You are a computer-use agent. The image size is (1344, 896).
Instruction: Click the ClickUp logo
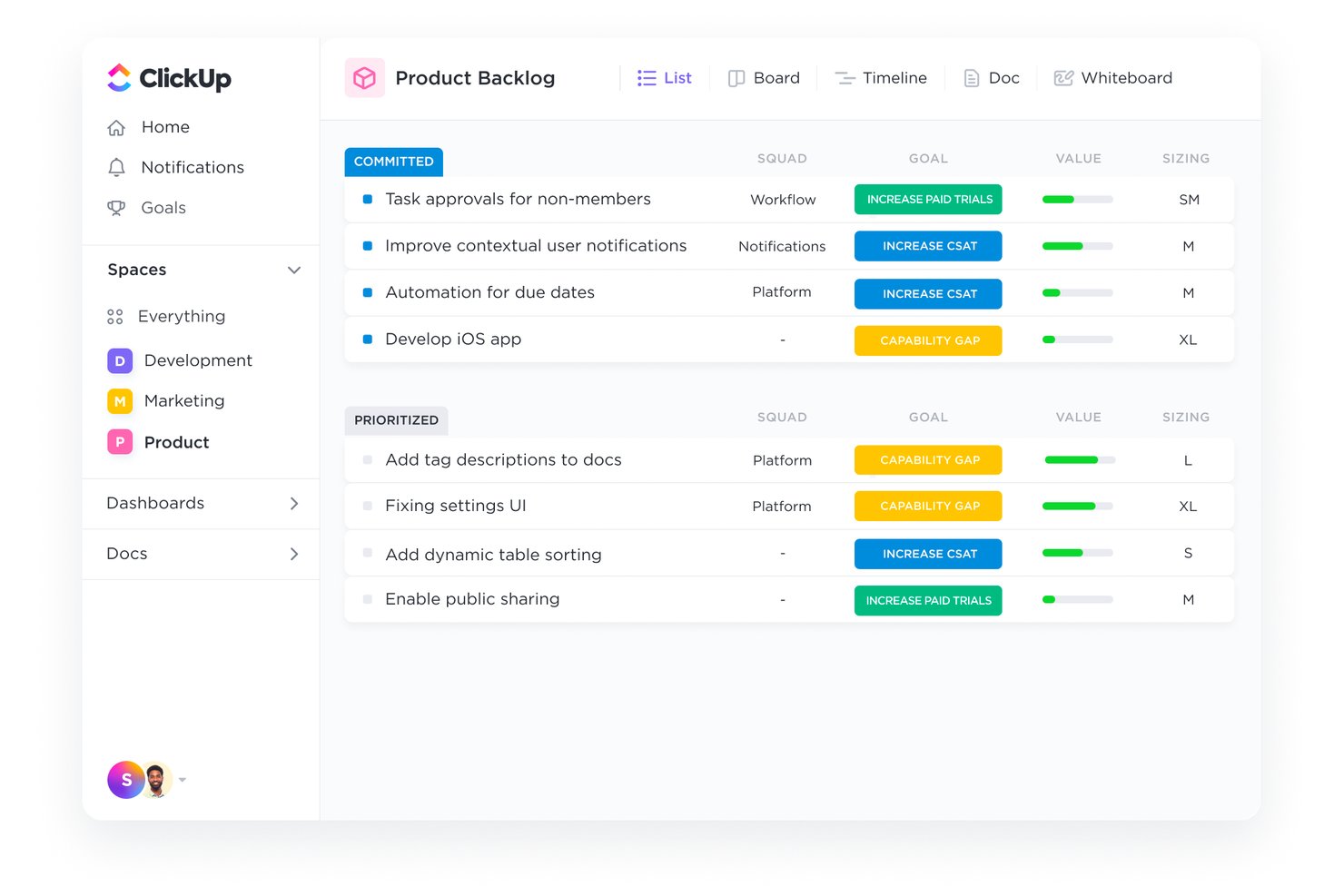click(x=169, y=78)
